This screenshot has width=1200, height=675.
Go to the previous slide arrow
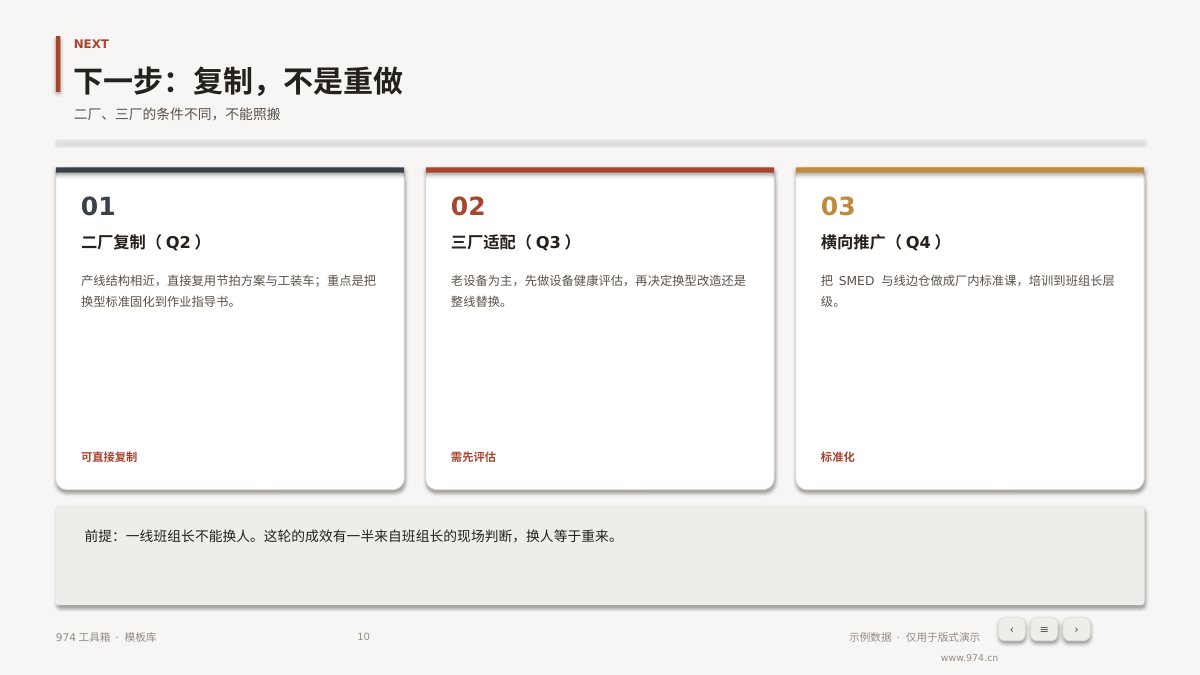pyautogui.click(x=1012, y=629)
